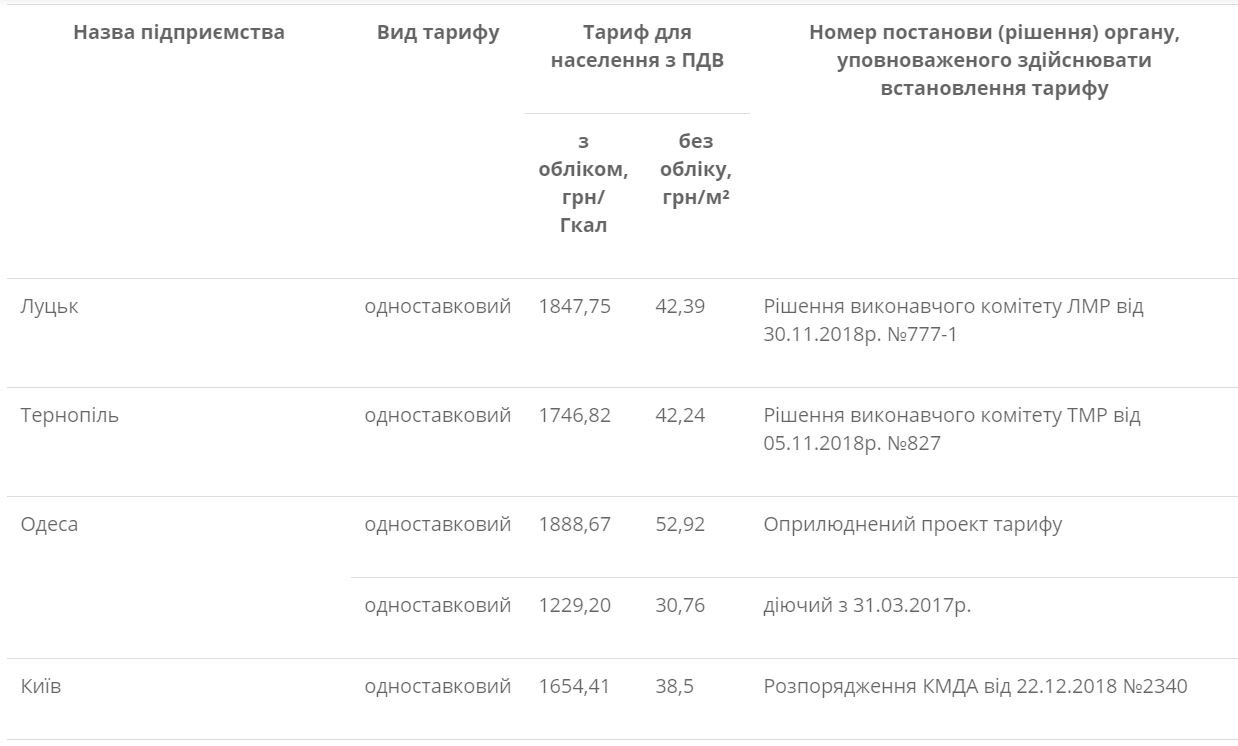Click the "без обліку, грн/м²" subheader

click(x=695, y=169)
